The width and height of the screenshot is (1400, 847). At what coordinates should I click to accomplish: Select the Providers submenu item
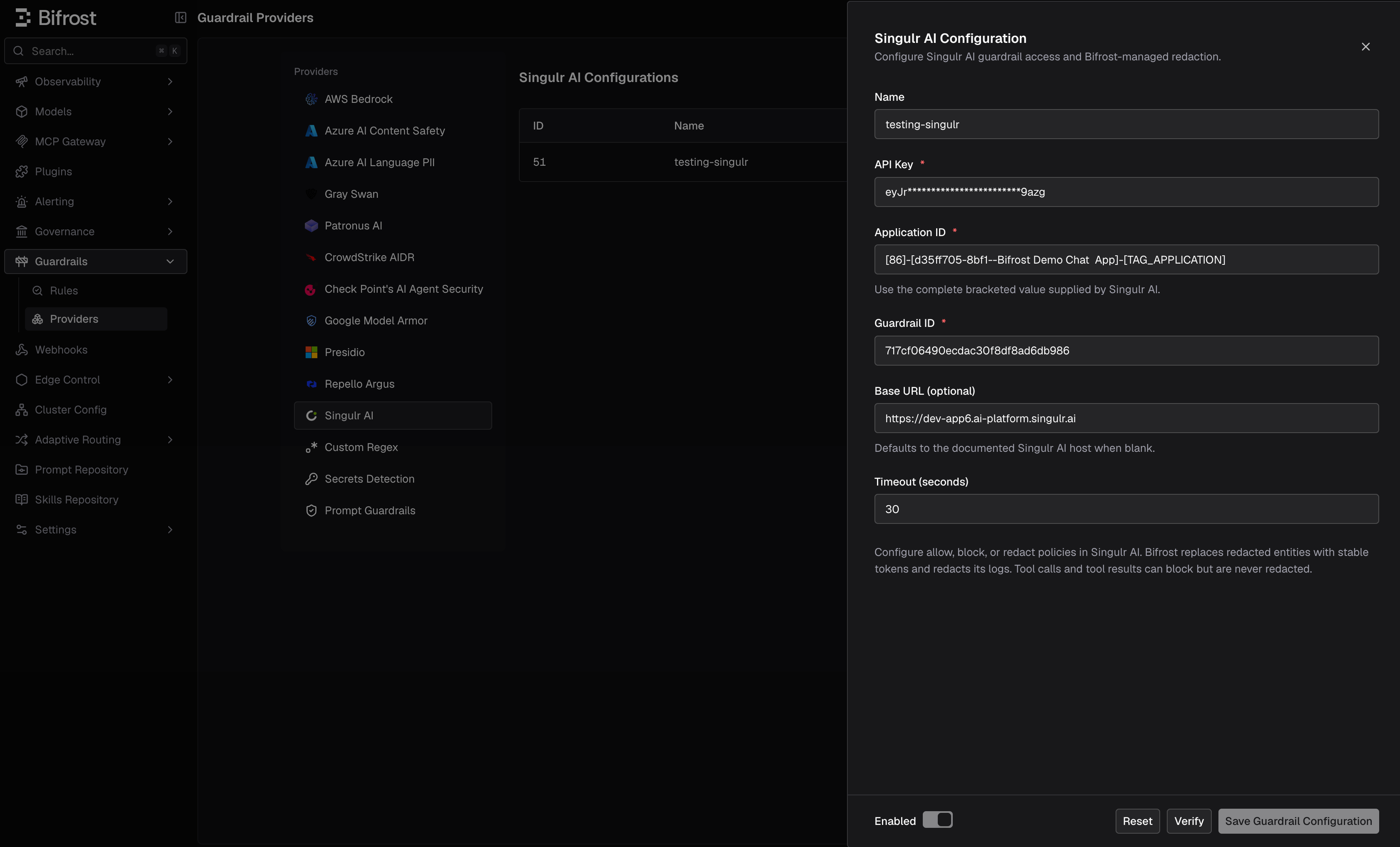click(x=96, y=319)
